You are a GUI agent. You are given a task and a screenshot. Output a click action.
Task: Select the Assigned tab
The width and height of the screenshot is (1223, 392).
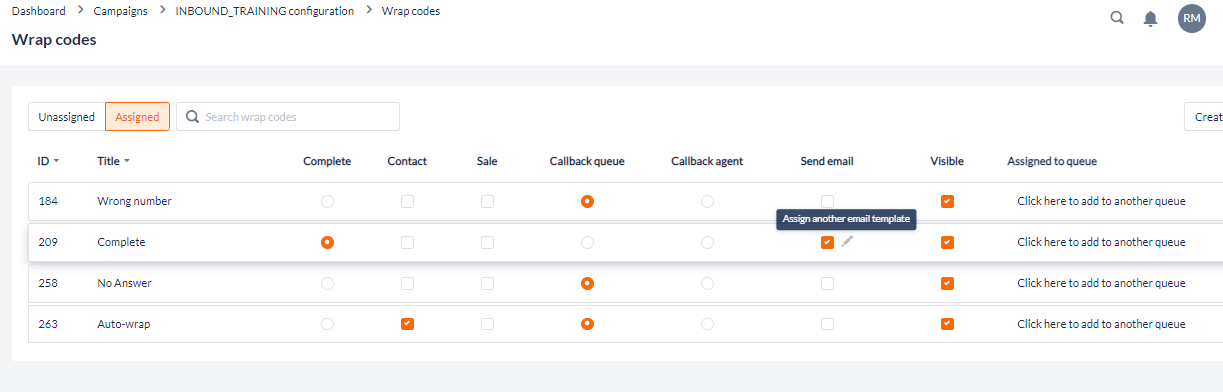click(137, 117)
